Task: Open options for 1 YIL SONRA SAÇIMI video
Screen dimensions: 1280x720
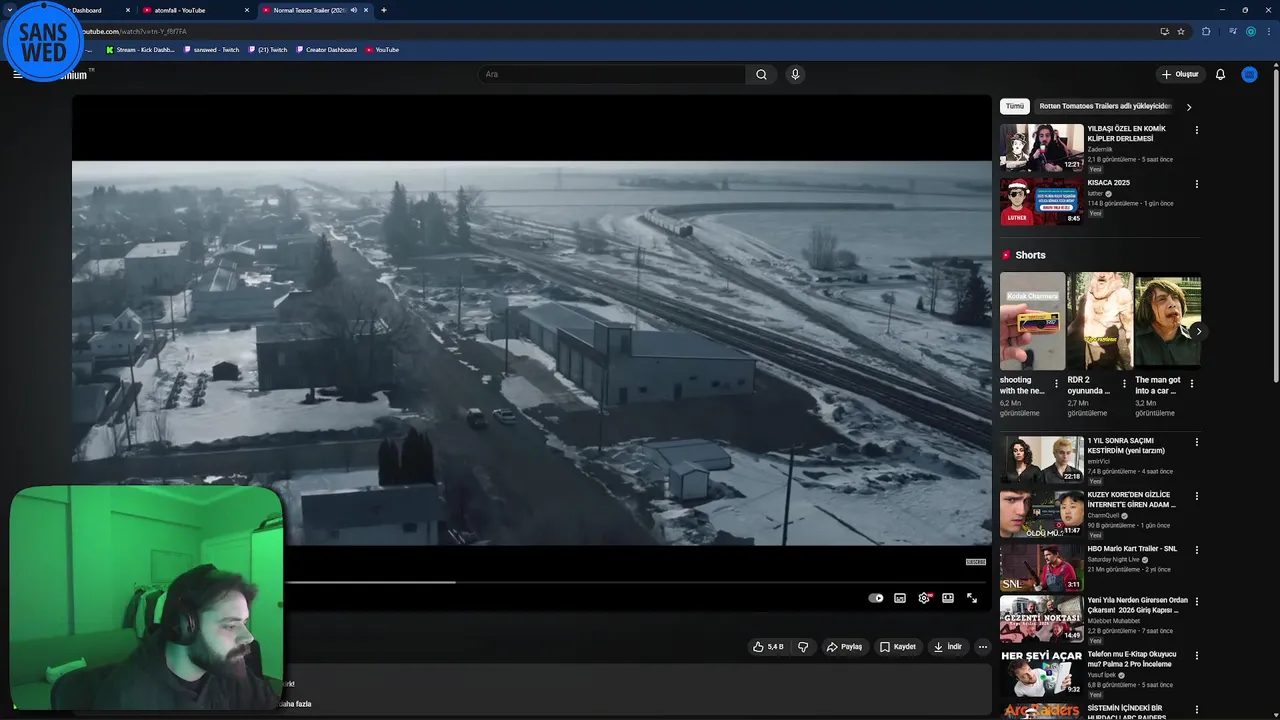Action: pyautogui.click(x=1196, y=442)
